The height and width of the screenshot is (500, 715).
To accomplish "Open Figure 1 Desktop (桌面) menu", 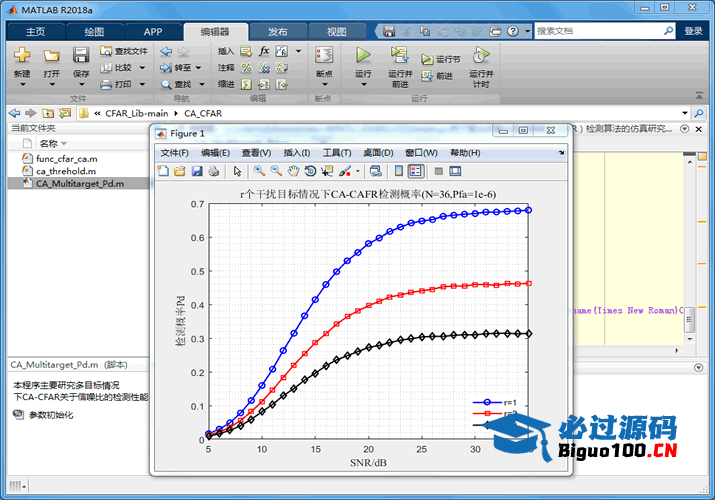I will pyautogui.click(x=378, y=153).
